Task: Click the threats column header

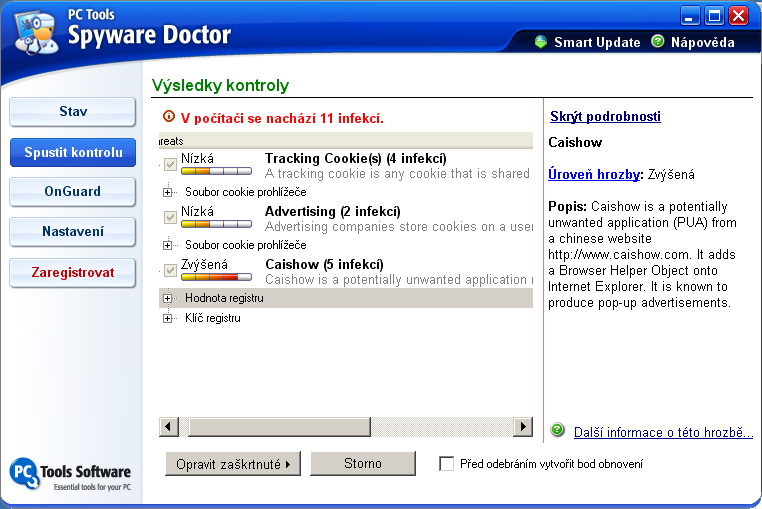Action: pos(346,140)
